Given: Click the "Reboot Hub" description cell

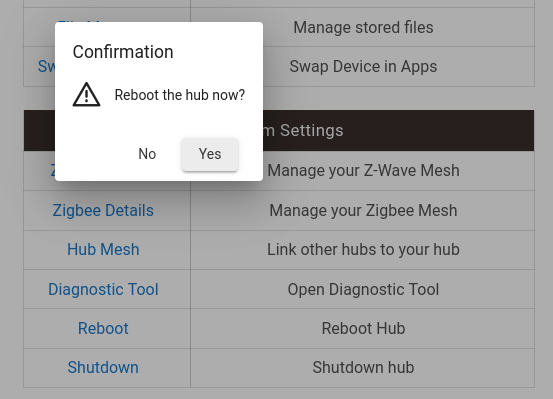Looking at the screenshot, I should 363,328.
